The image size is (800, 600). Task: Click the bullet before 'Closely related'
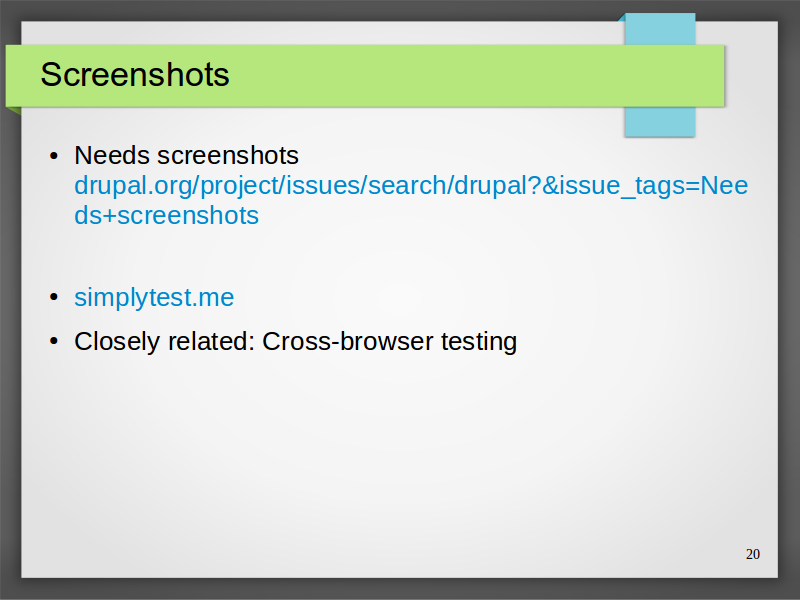54,342
